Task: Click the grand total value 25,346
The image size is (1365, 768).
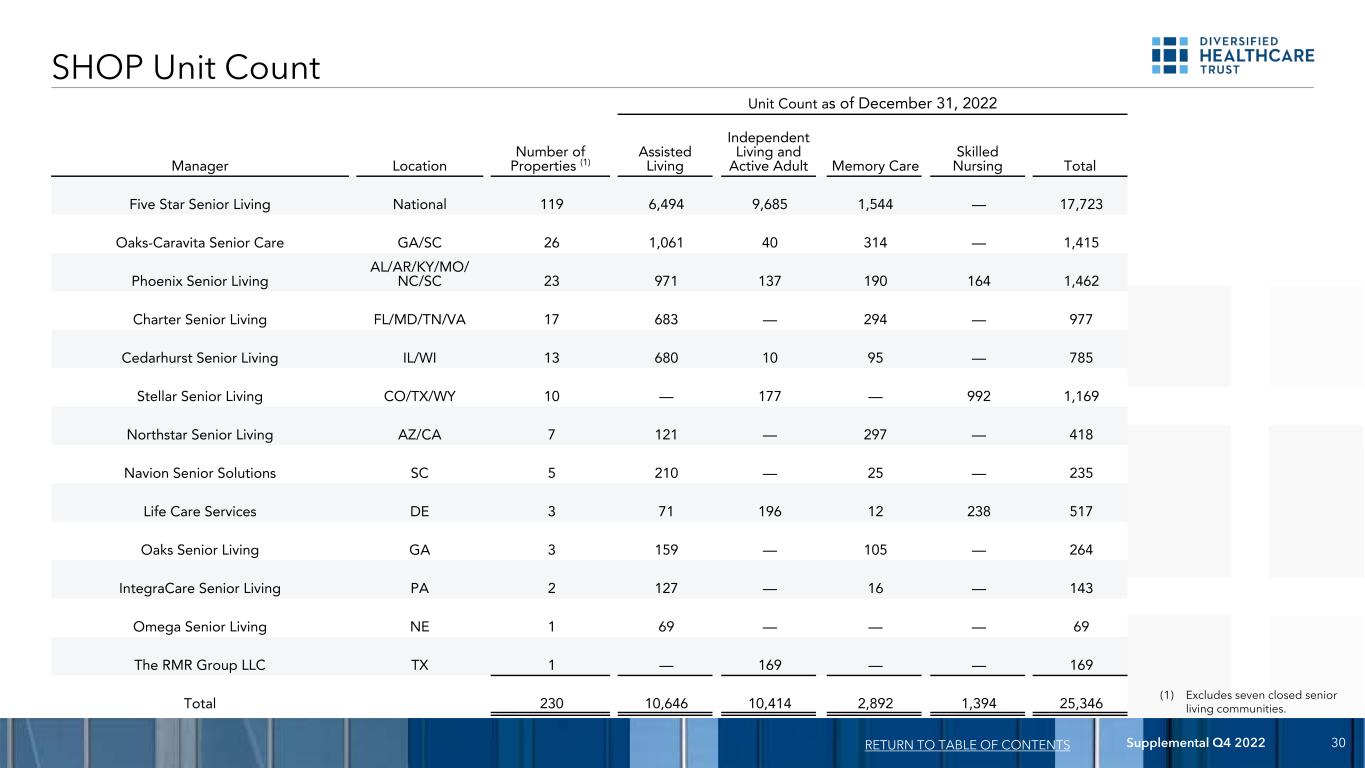Action: point(1079,704)
